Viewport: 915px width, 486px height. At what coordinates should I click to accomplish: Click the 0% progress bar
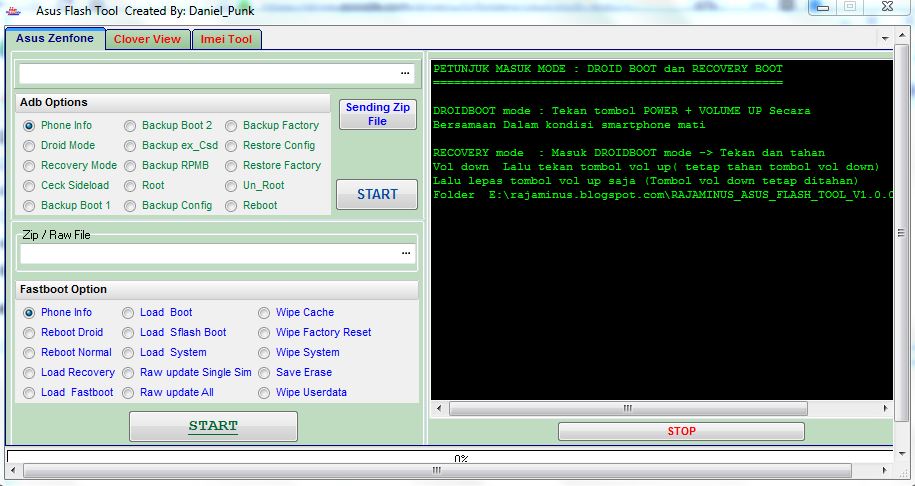(449, 456)
